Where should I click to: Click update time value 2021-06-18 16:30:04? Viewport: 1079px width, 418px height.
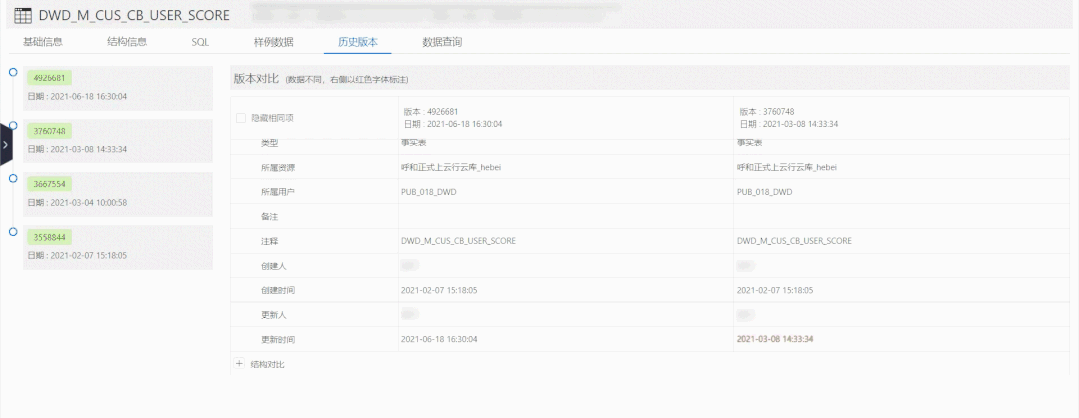439,339
